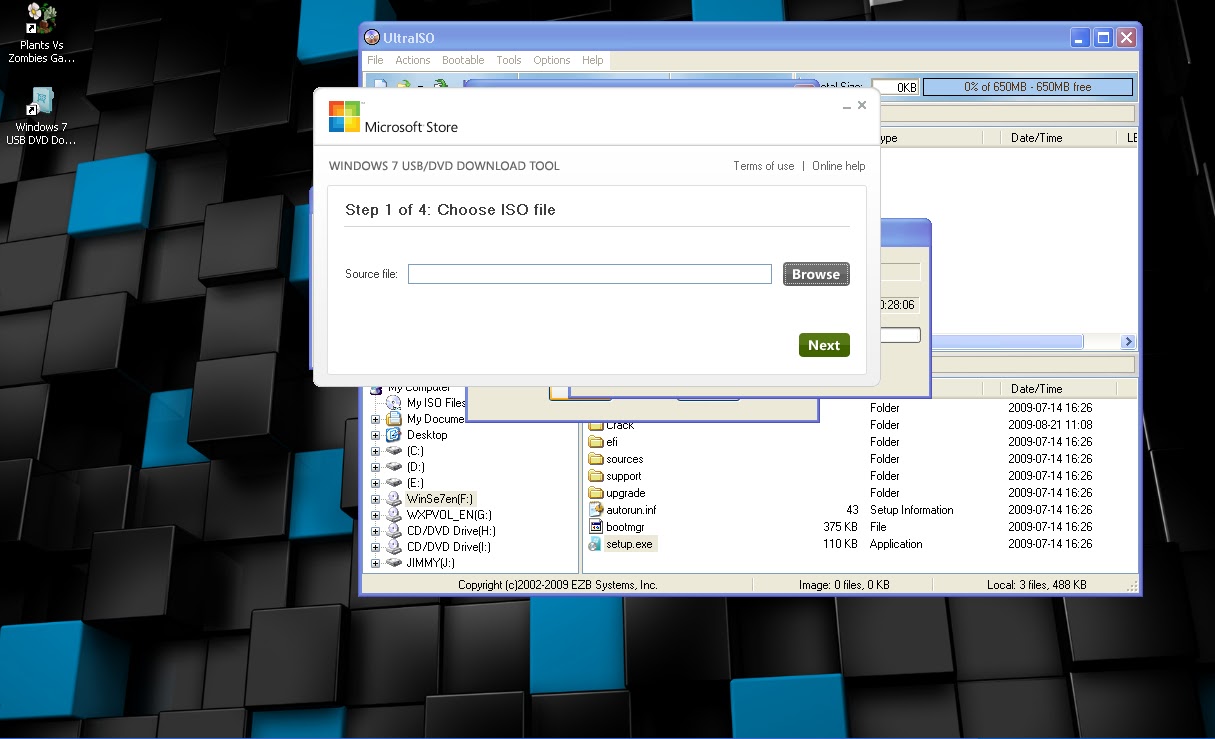Image resolution: width=1215 pixels, height=739 pixels.
Task: Select the WinSe7en(F:) disc drive icon
Action: [x=394, y=499]
